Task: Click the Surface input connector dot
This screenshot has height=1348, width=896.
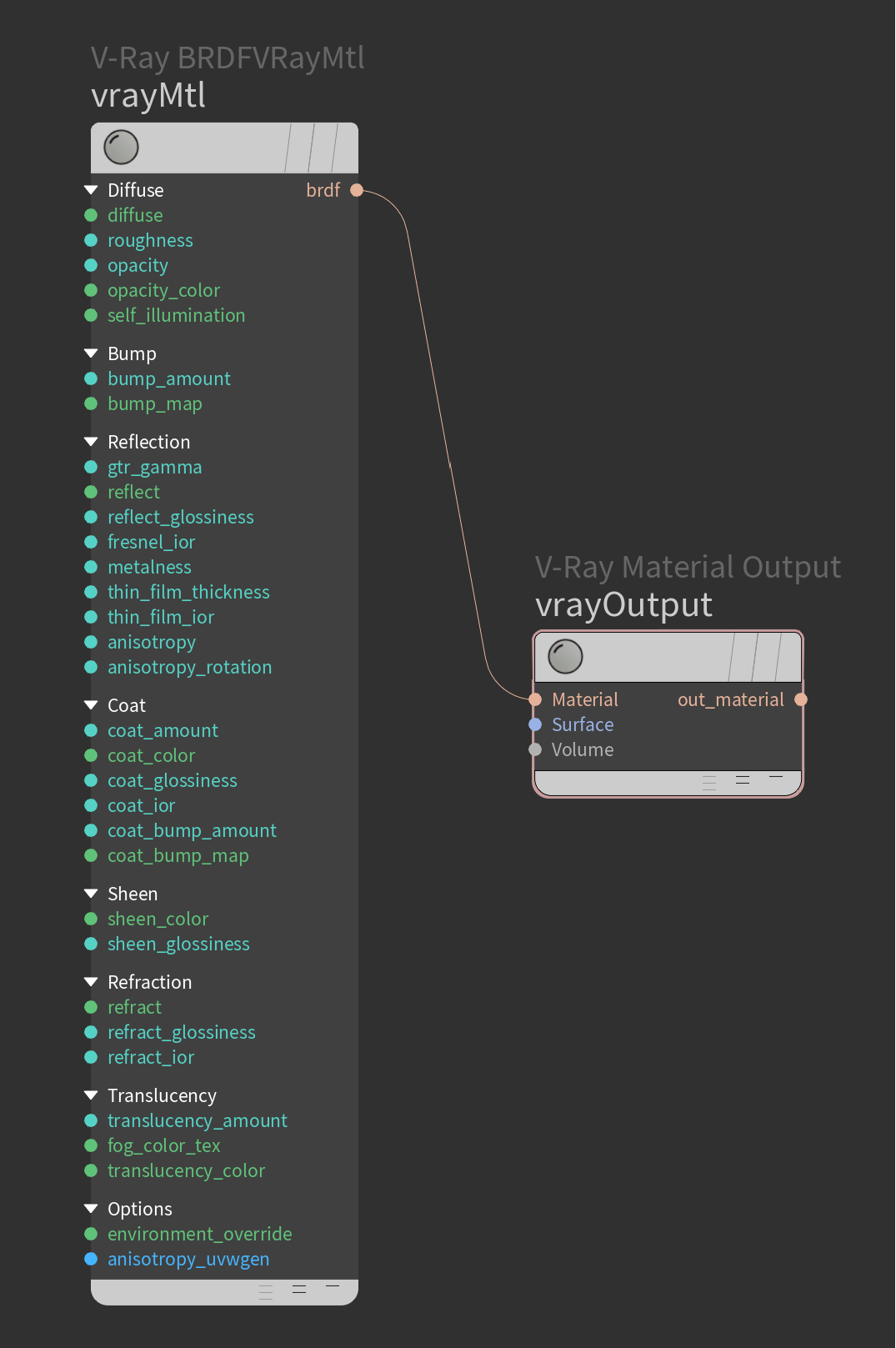Action: (535, 724)
